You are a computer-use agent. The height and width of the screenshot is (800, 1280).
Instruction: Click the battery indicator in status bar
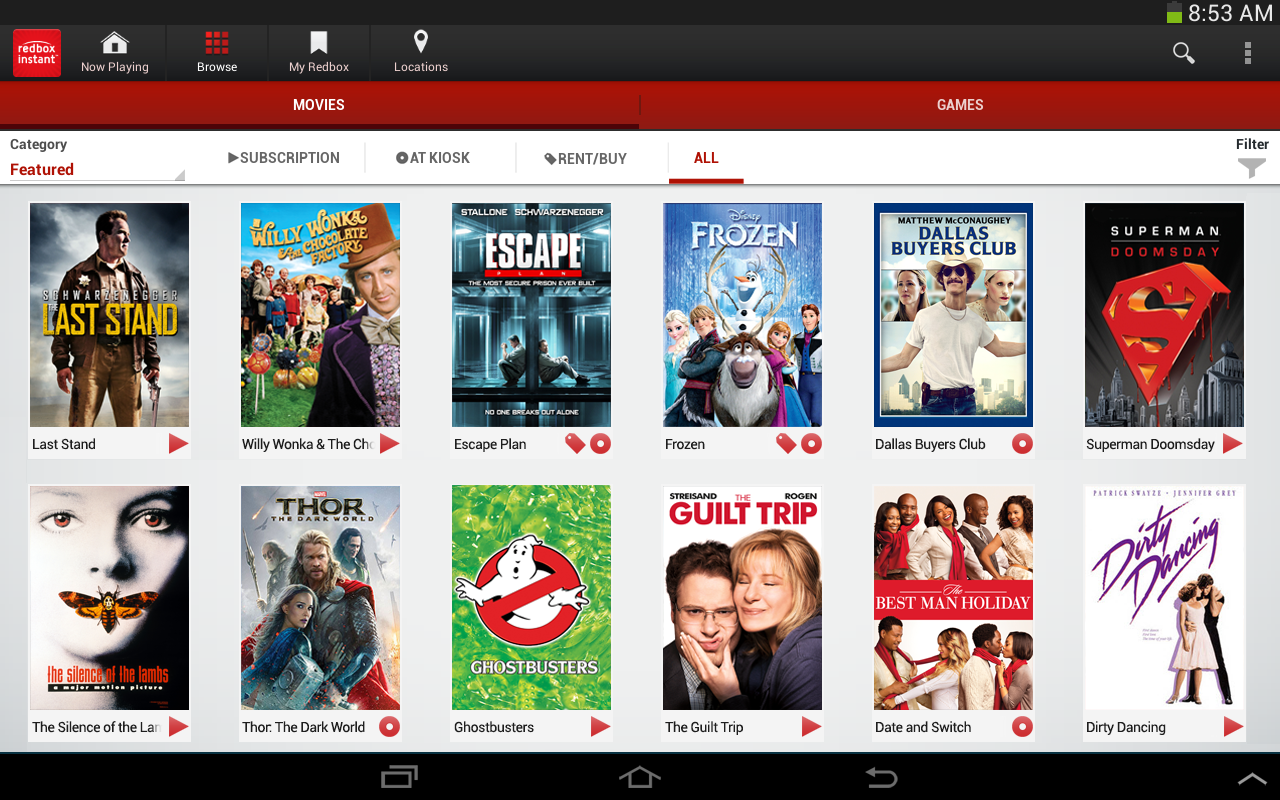(1172, 13)
